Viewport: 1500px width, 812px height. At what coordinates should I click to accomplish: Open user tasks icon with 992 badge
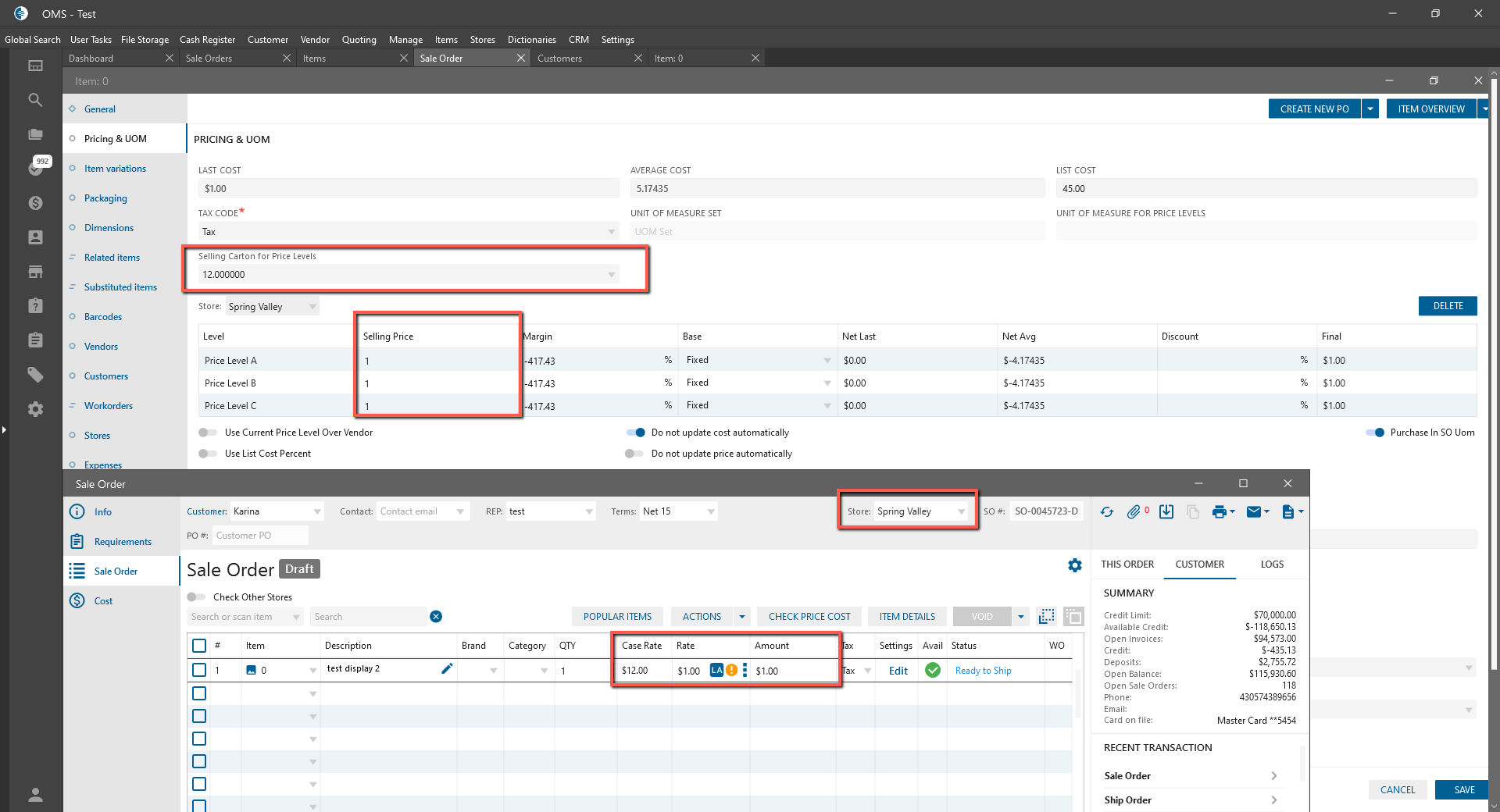click(x=36, y=167)
